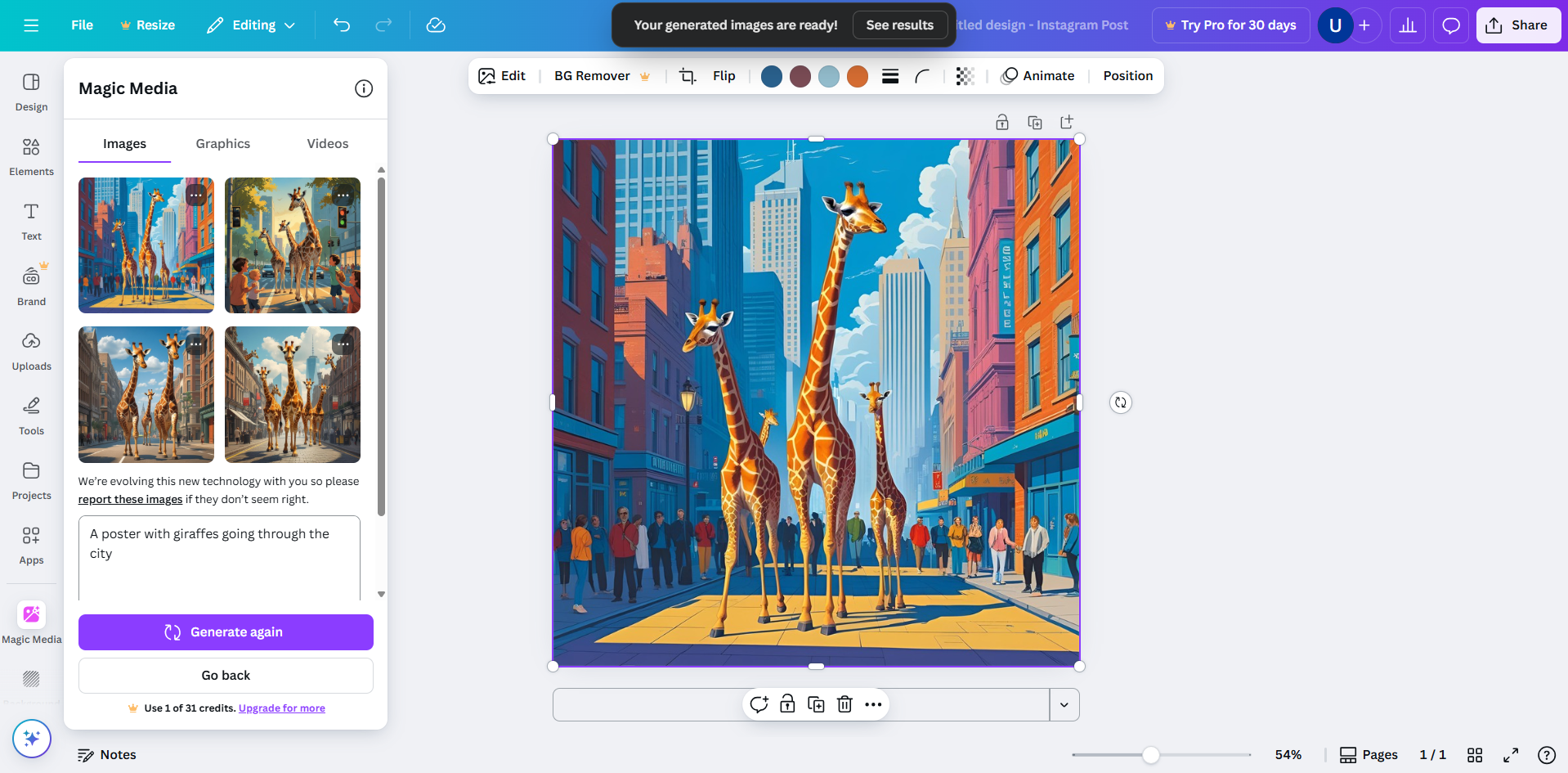Open the report these images link

(x=129, y=499)
